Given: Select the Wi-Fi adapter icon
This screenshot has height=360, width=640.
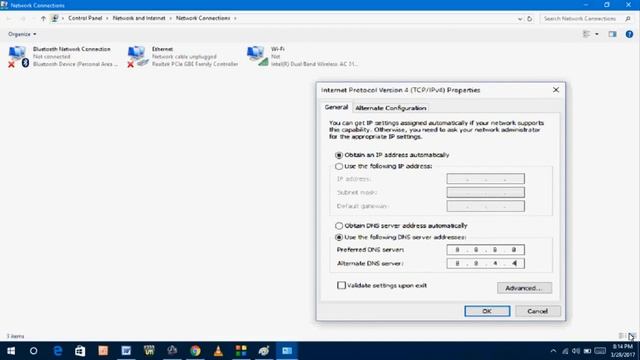Looking at the screenshot, I should (x=257, y=56).
